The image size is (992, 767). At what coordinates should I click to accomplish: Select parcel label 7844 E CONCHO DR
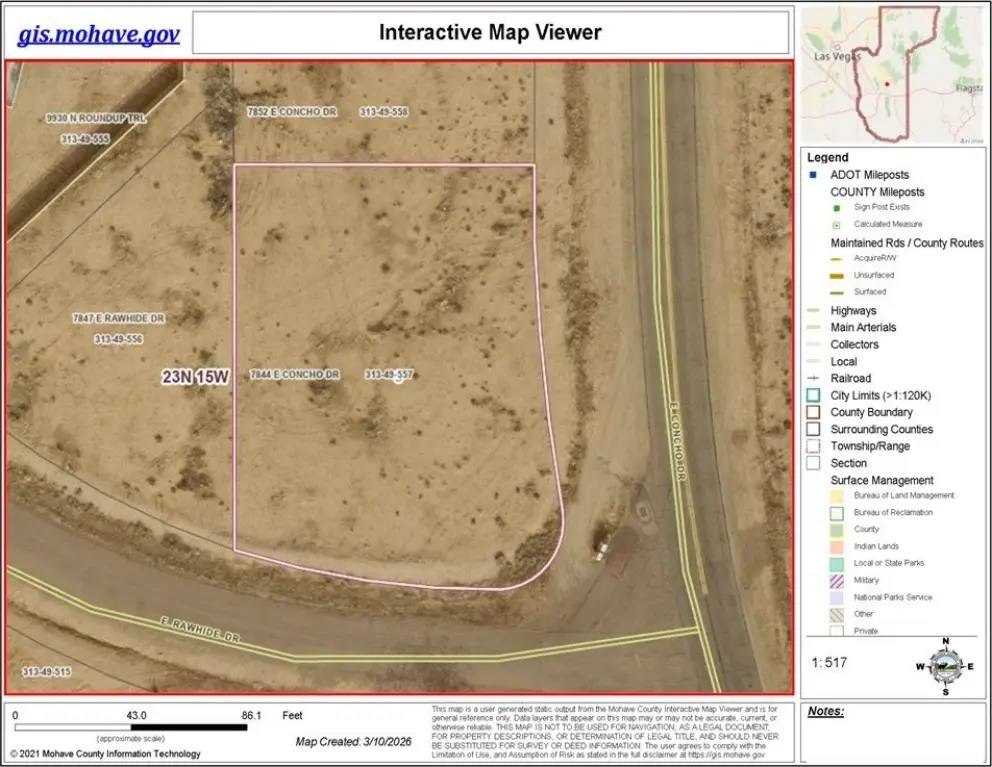point(295,375)
